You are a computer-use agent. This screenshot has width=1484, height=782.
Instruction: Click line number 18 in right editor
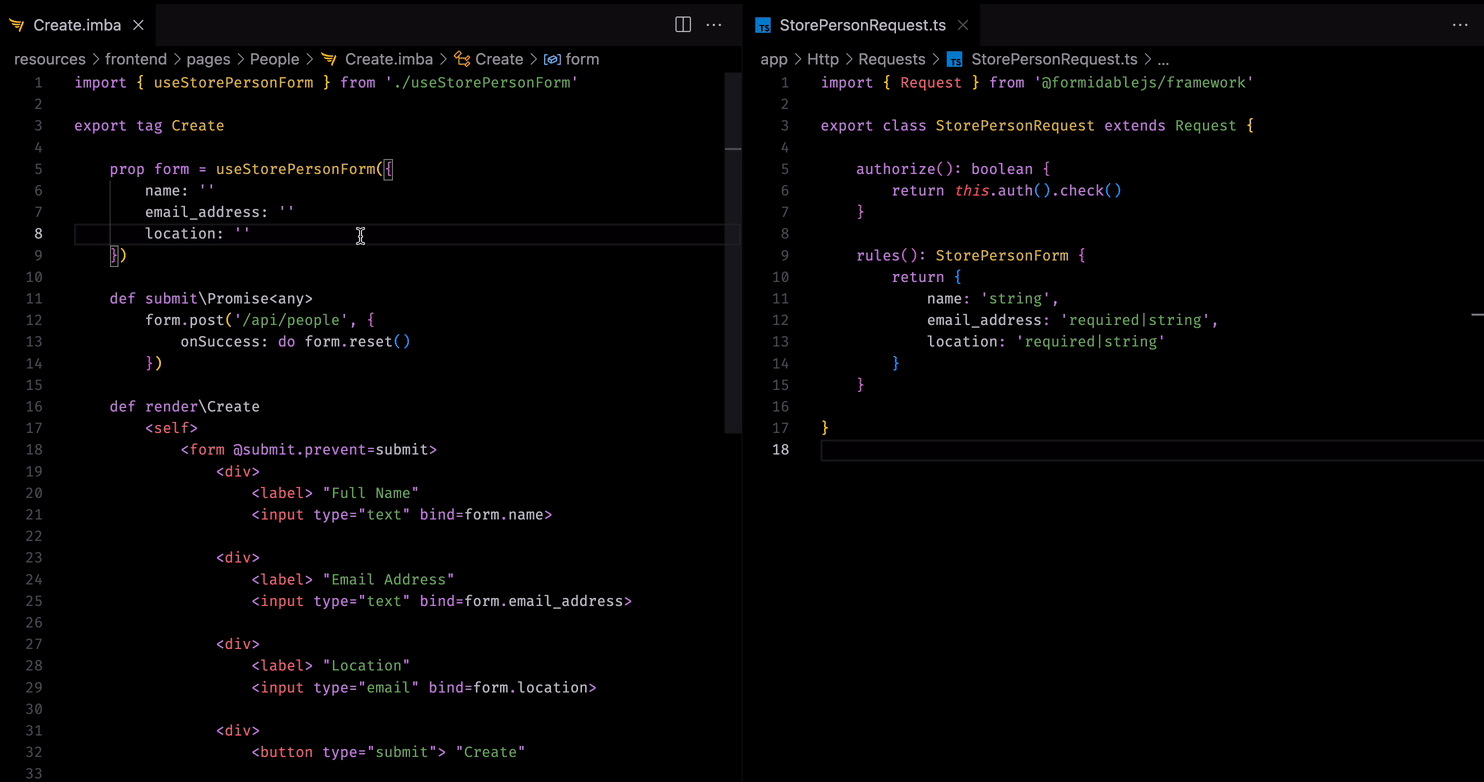click(x=780, y=450)
